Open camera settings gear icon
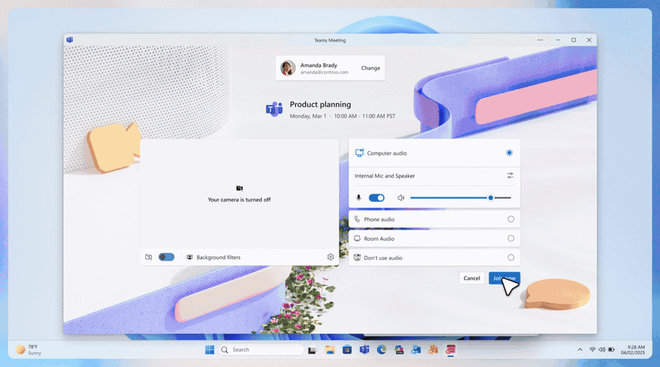 click(330, 257)
